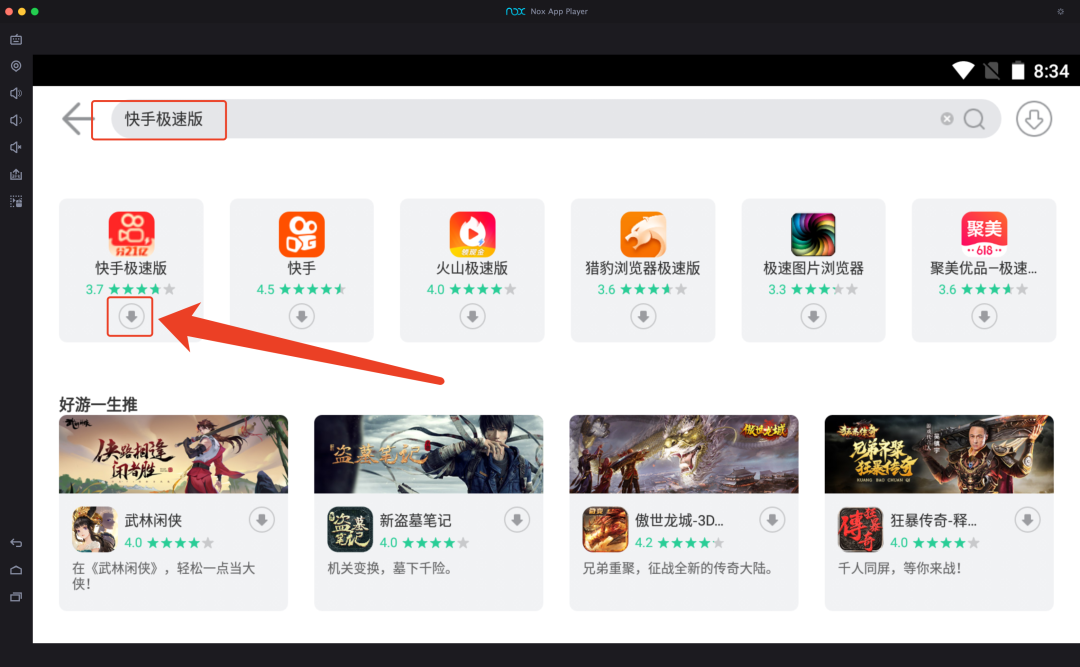Click the Android recent apps sidebar button

(16, 597)
